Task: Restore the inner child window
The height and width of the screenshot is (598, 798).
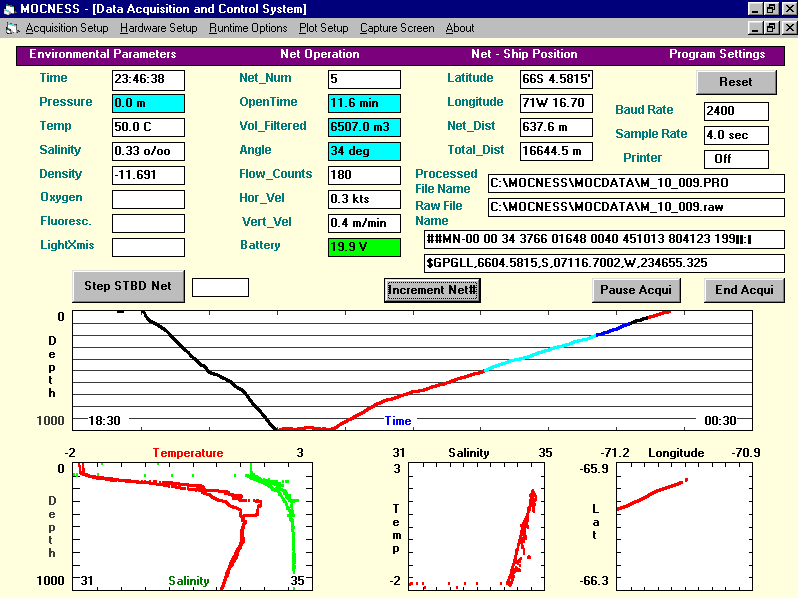Action: click(771, 28)
